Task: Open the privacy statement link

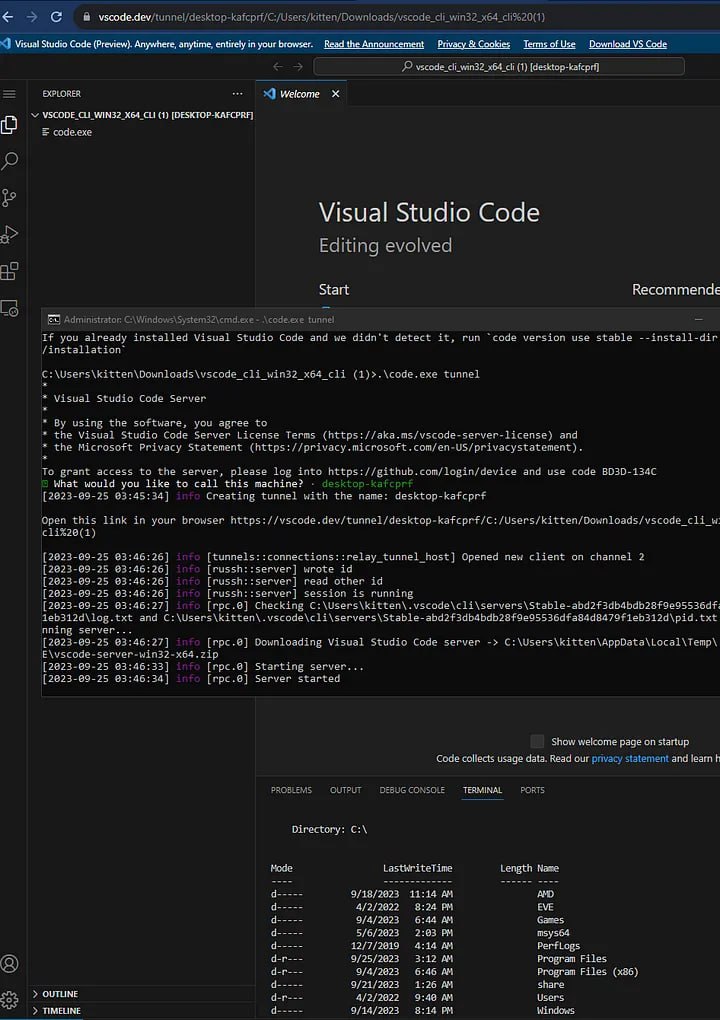Action: 630,758
